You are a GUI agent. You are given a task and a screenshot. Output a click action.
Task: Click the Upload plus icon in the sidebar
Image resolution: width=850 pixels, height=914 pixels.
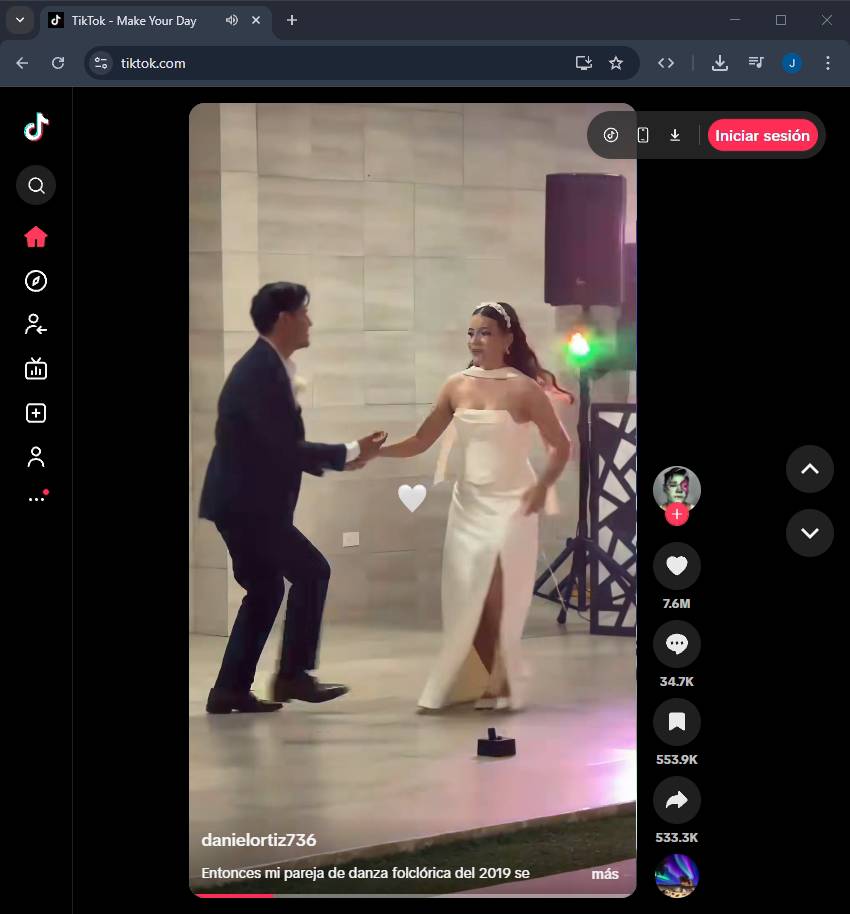tap(36, 413)
